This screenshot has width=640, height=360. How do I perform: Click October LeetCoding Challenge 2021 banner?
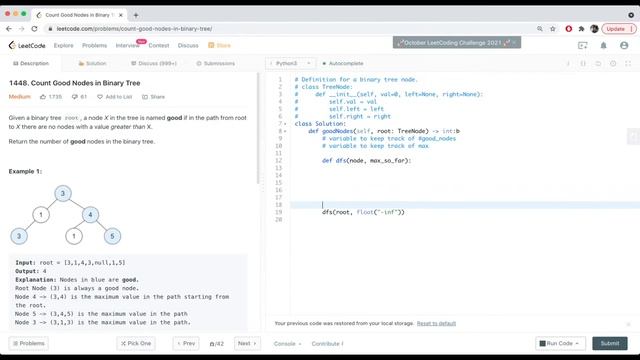[457, 42]
